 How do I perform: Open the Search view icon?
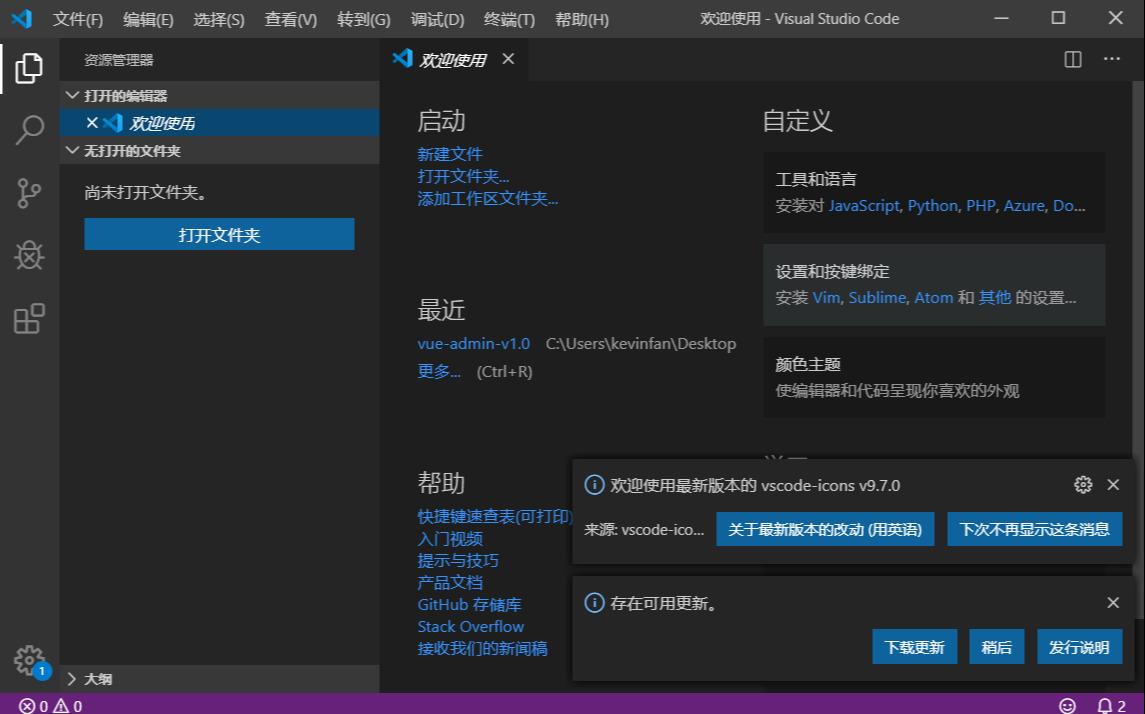click(29, 130)
